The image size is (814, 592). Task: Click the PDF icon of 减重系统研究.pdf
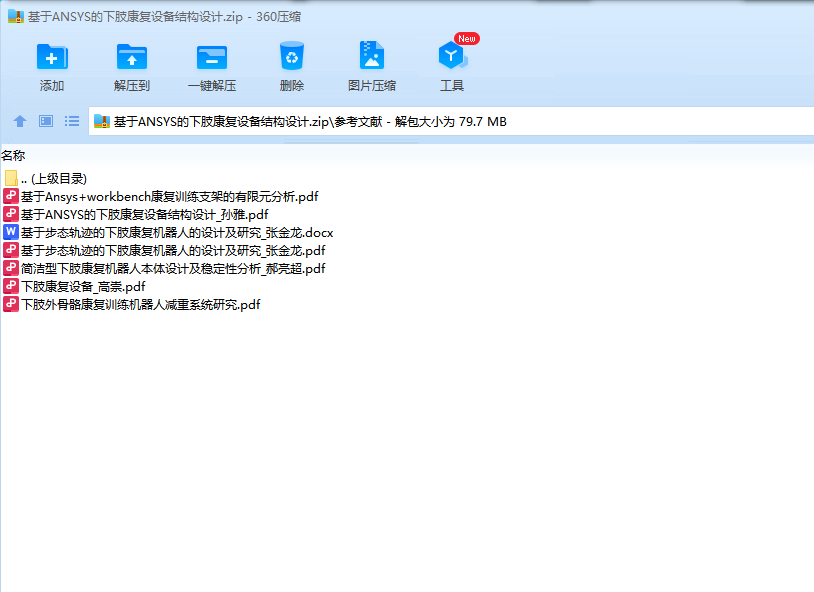point(11,304)
